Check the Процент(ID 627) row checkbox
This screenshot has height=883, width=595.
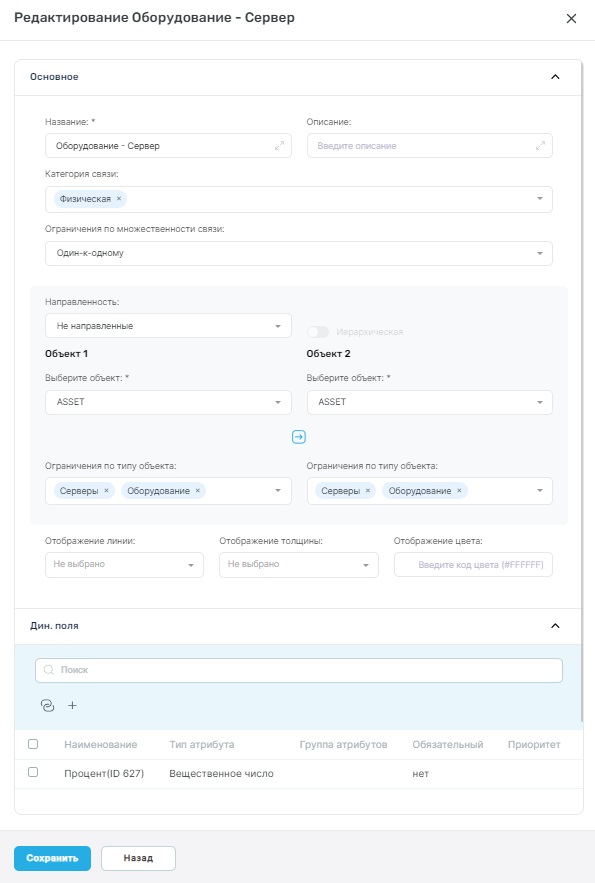coord(33,772)
